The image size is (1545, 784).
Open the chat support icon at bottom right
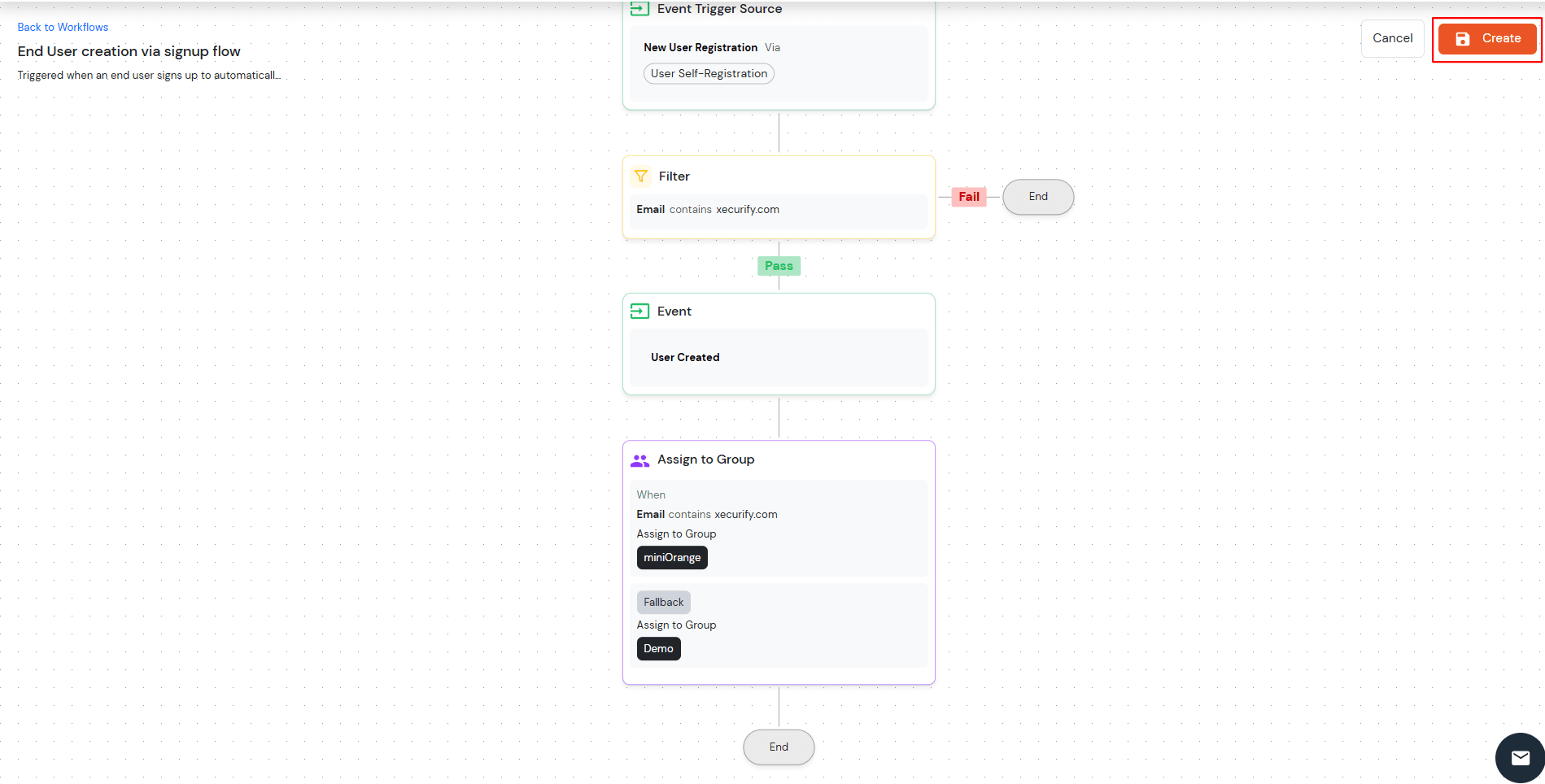point(1521,757)
